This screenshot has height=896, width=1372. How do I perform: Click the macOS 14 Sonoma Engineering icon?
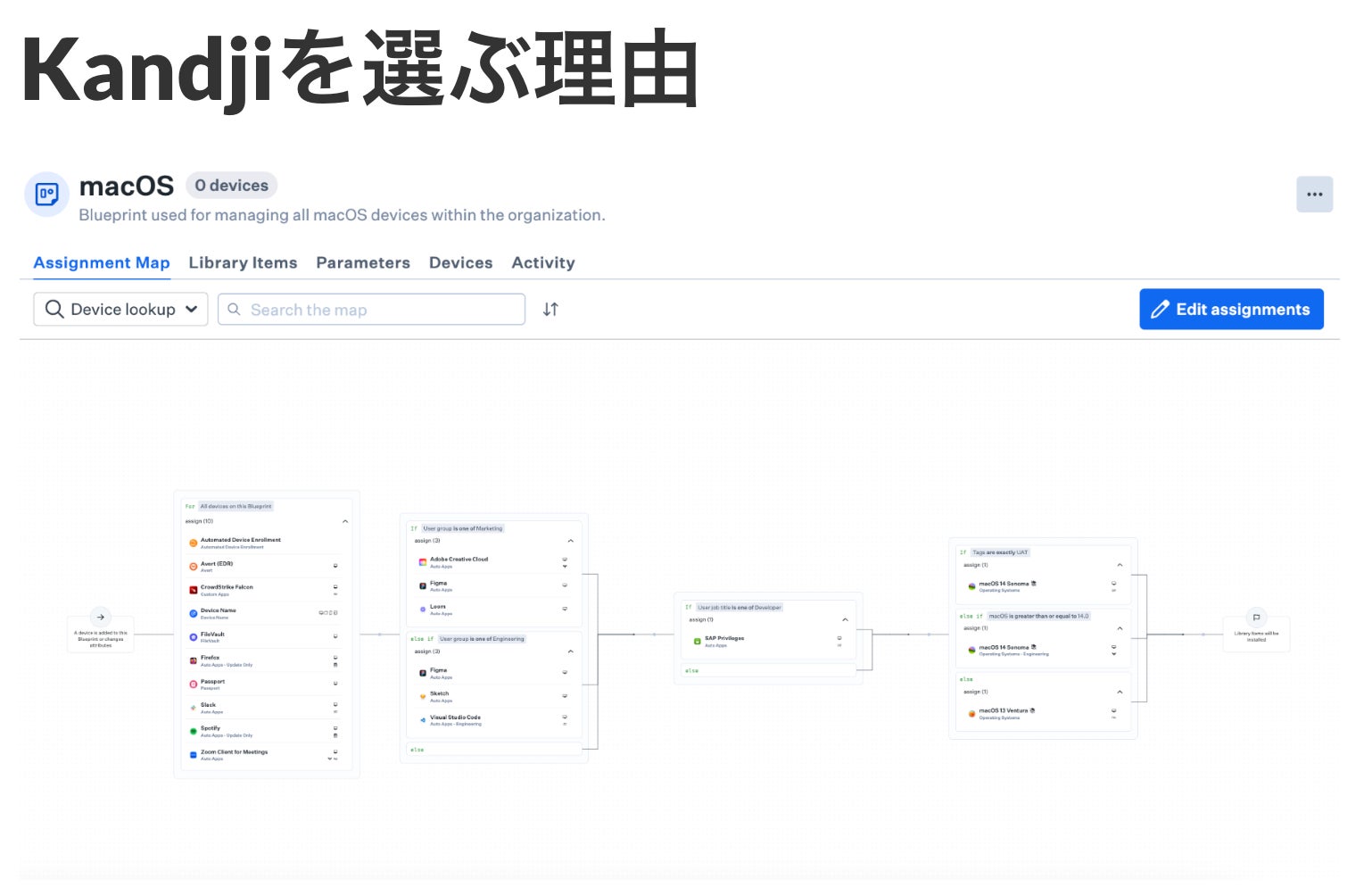click(972, 650)
